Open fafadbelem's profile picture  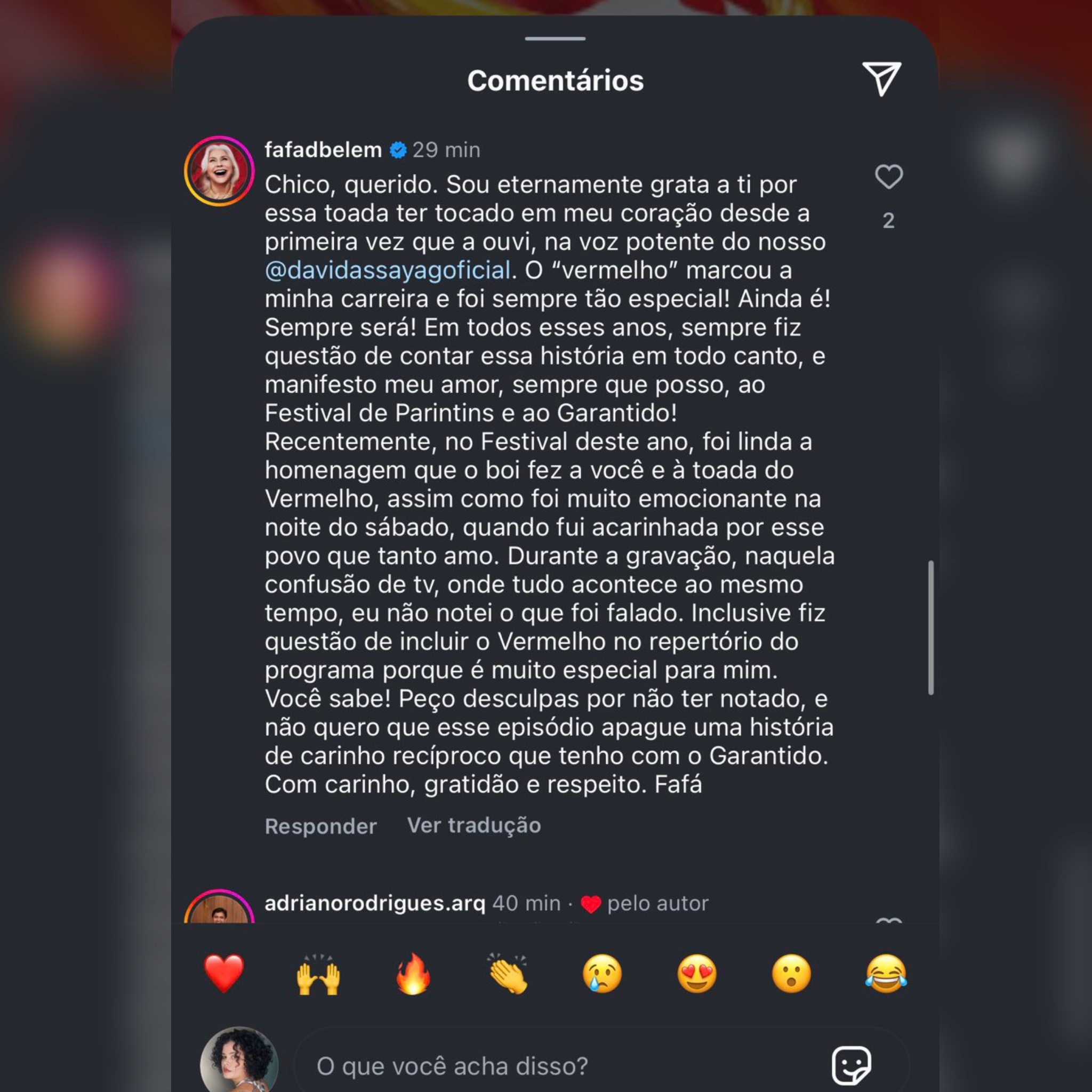coord(219,171)
